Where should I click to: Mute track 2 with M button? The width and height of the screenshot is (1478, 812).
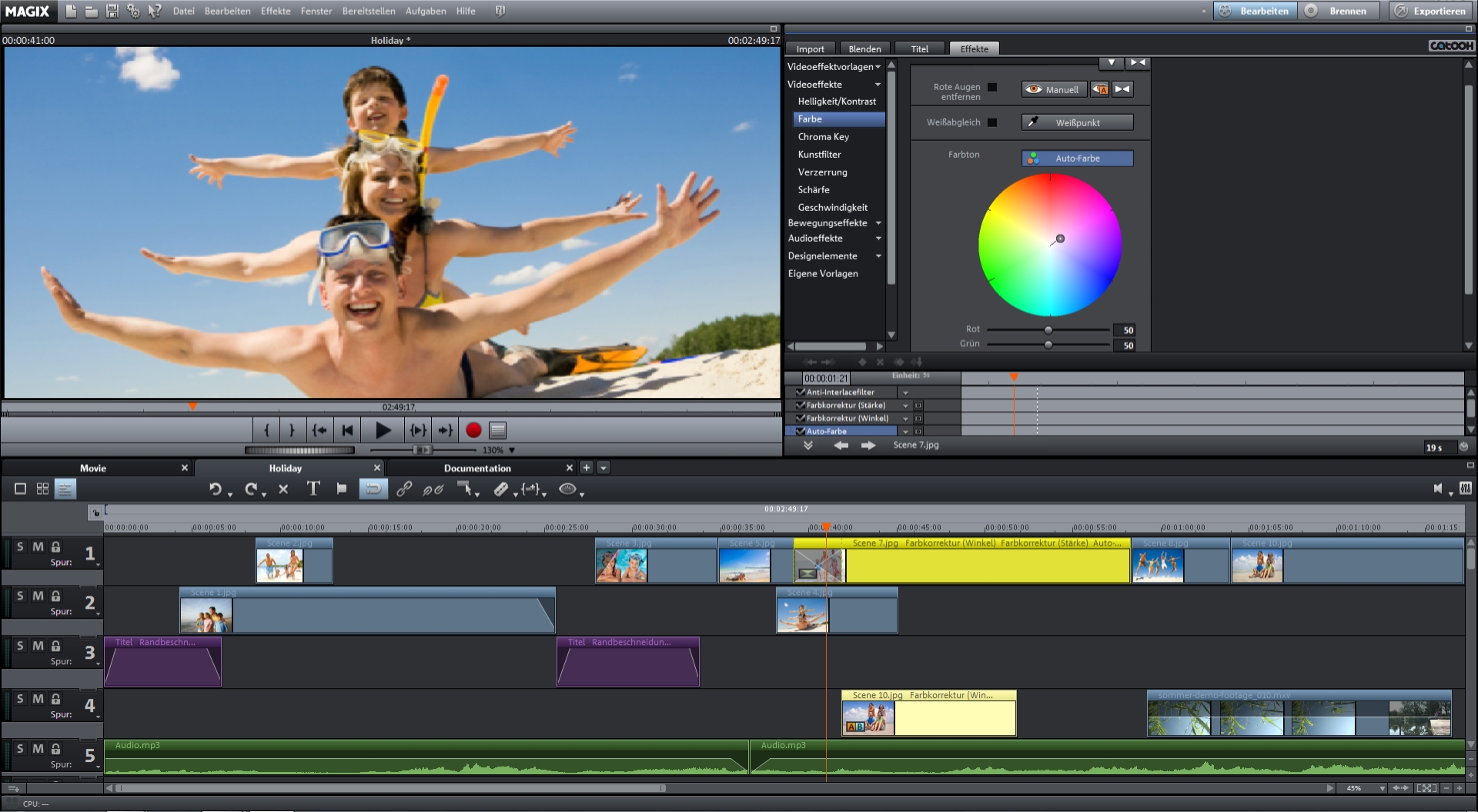point(38,596)
